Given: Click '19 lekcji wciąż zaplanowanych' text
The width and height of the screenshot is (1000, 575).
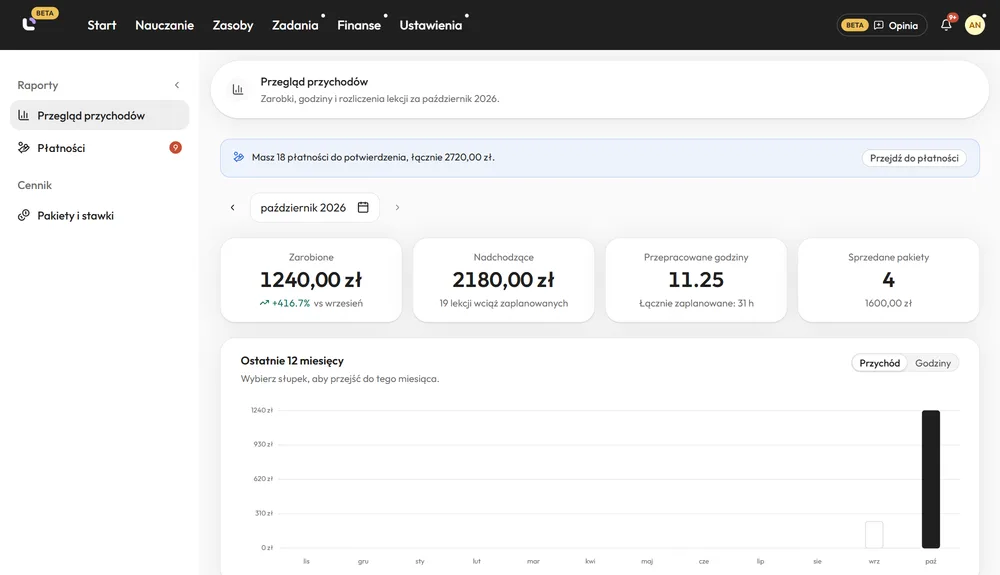Looking at the screenshot, I should (504, 303).
